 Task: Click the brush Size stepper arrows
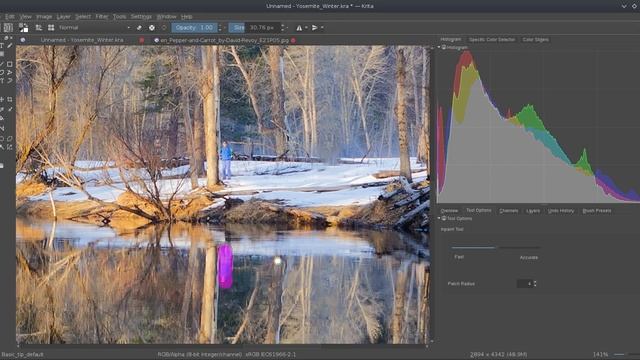(283, 28)
